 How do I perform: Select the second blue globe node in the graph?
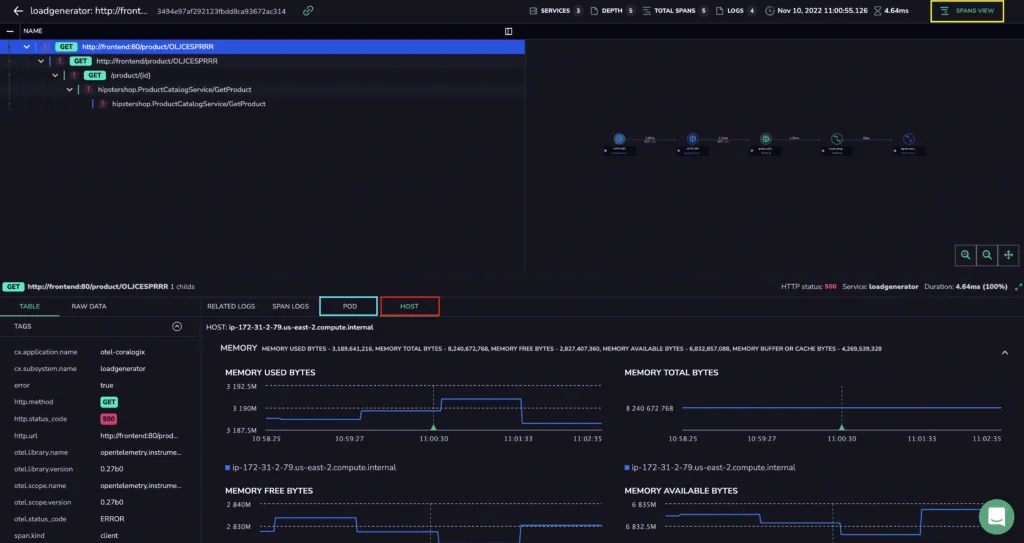(692, 139)
